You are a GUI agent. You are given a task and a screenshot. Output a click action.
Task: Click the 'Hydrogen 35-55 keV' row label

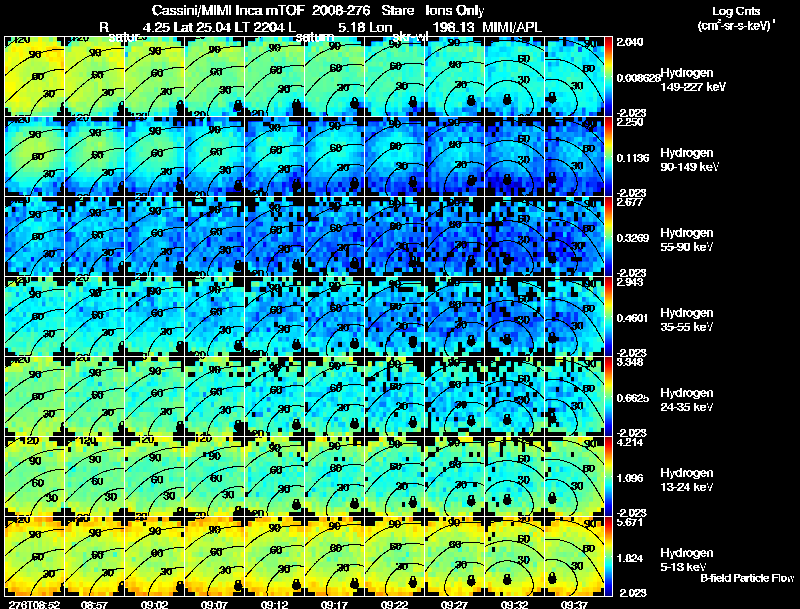tap(687, 320)
